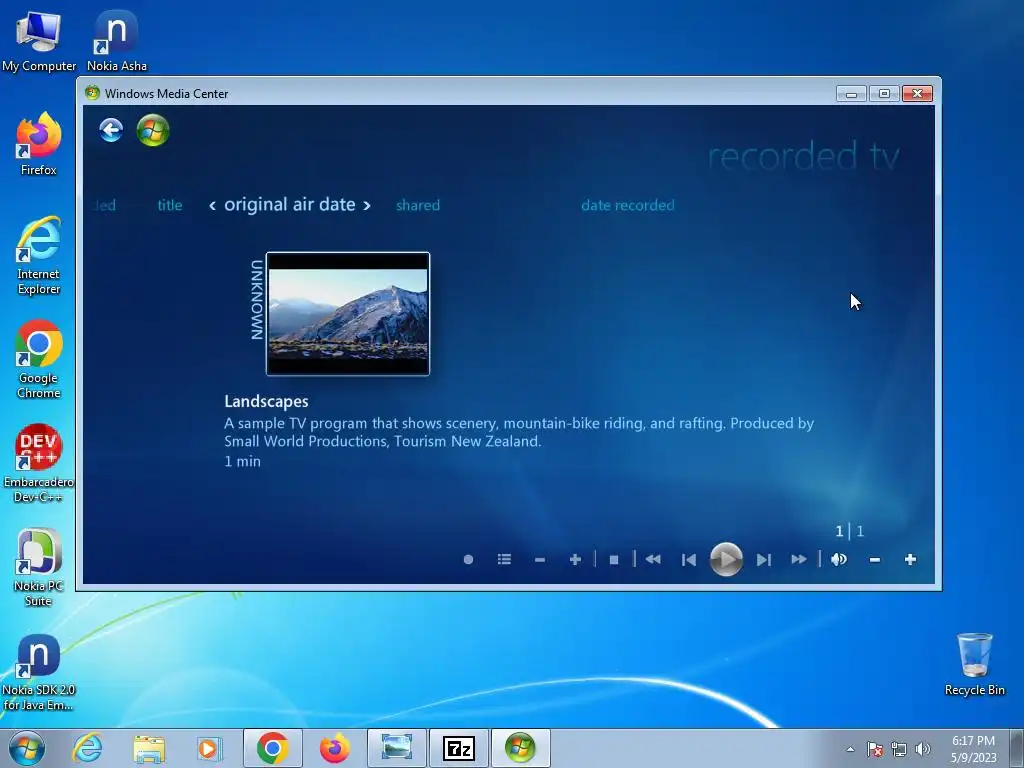Open Windows Media Player in taskbar
1024x768 pixels.
[x=209, y=748]
